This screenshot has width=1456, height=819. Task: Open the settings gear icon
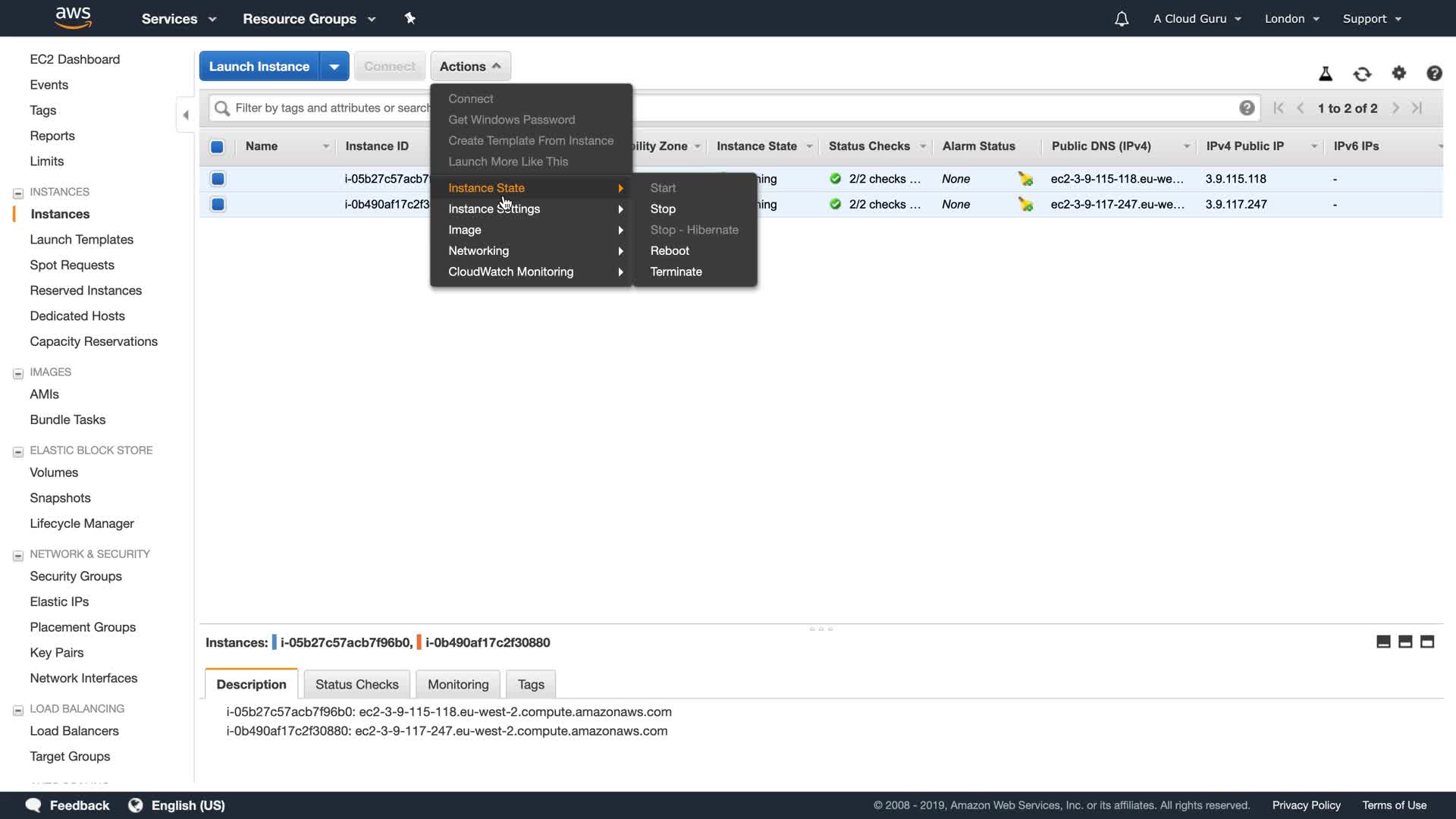pos(1398,73)
